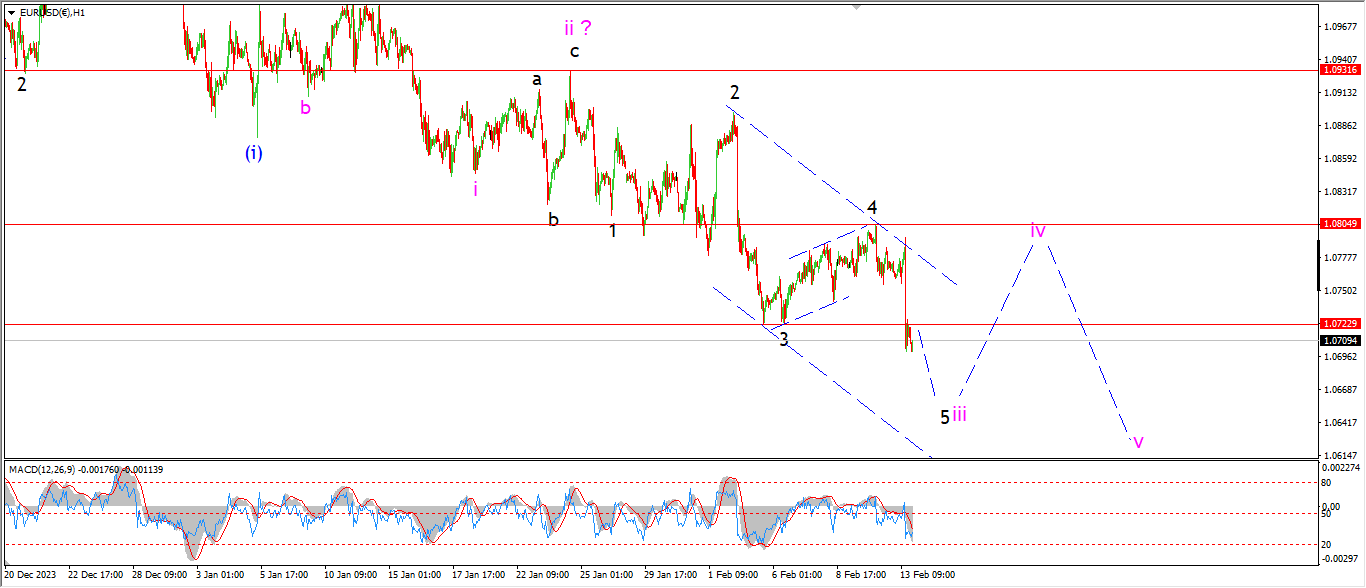Click the '20 Dec 2023' date on time axis
The width and height of the screenshot is (1366, 588).
(x=32, y=576)
